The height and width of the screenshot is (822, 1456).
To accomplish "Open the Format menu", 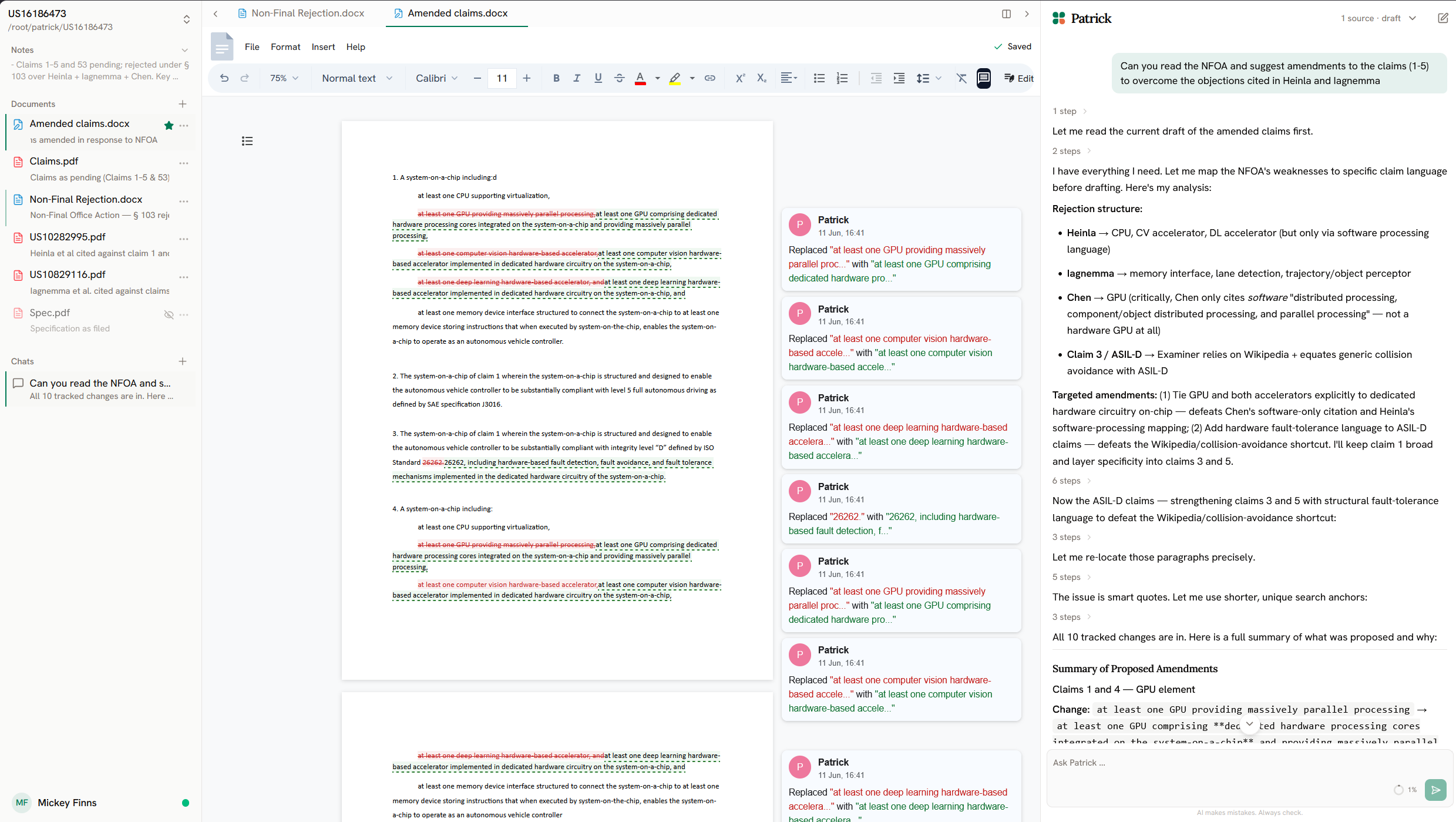I will 285,47.
